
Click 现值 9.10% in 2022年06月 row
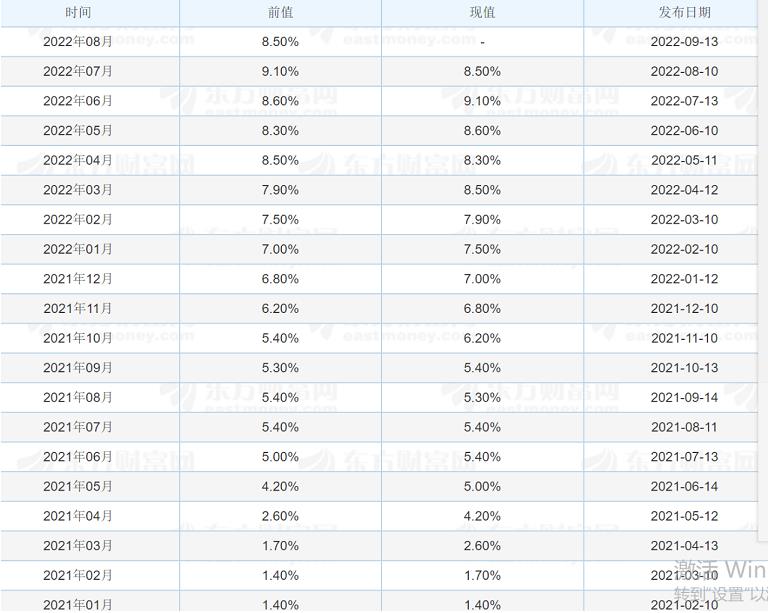[x=482, y=101]
